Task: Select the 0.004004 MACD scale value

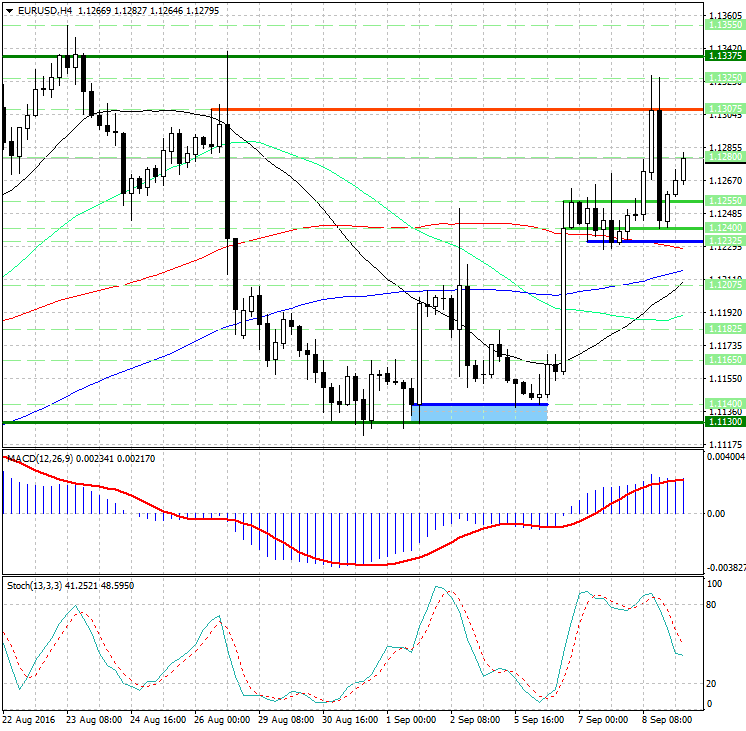Action: [726, 457]
